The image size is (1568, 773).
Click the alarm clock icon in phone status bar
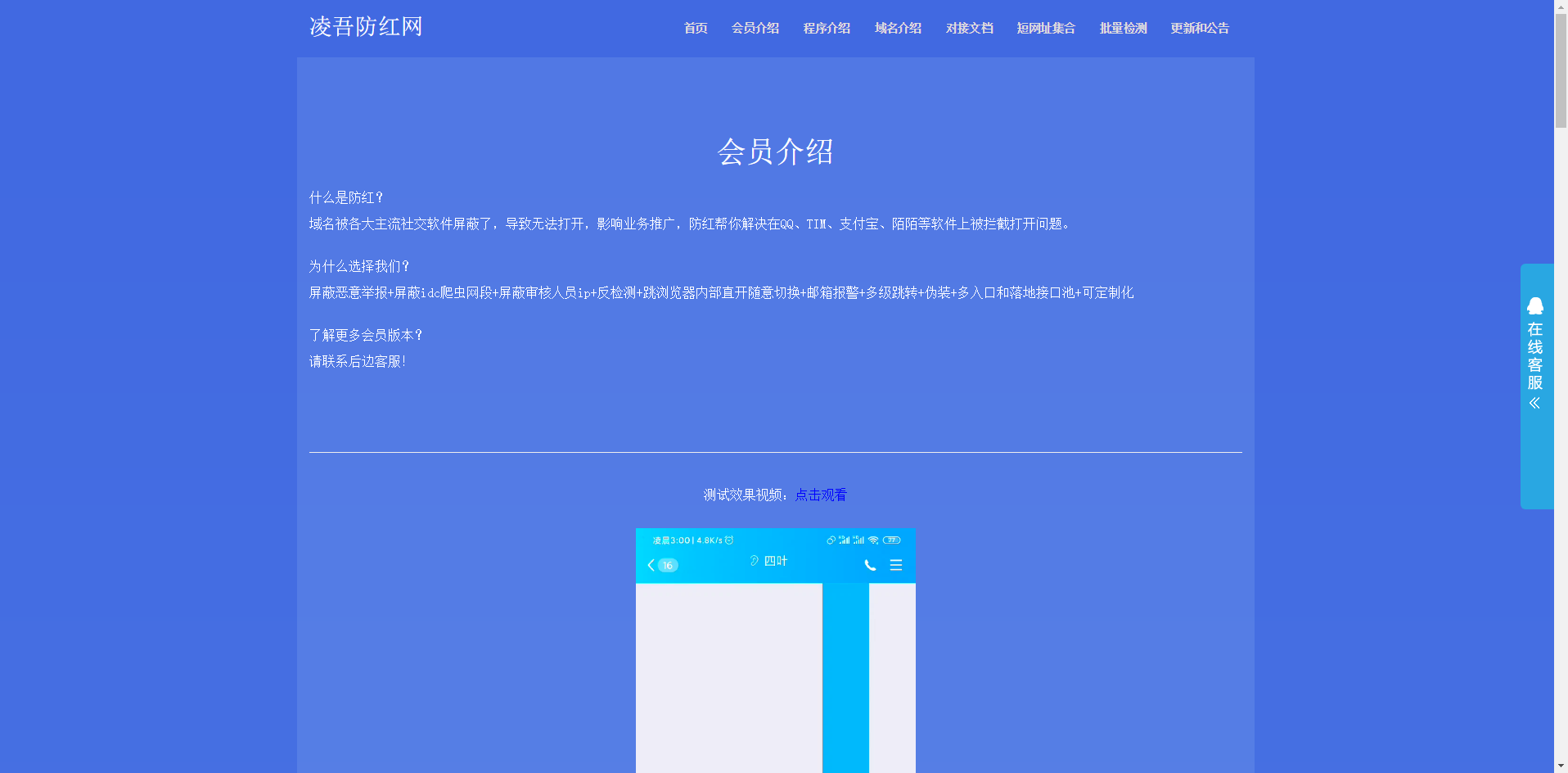(x=729, y=540)
